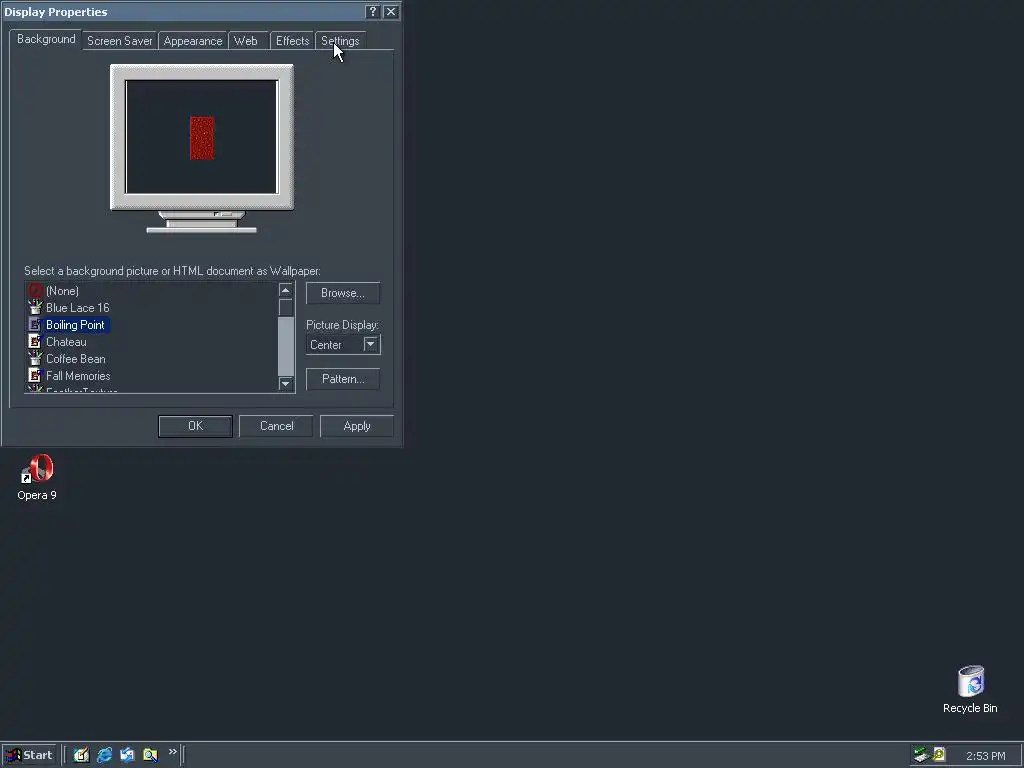Choose Chateau from the wallpaper list
Screen dimensions: 1024x768
tap(66, 342)
